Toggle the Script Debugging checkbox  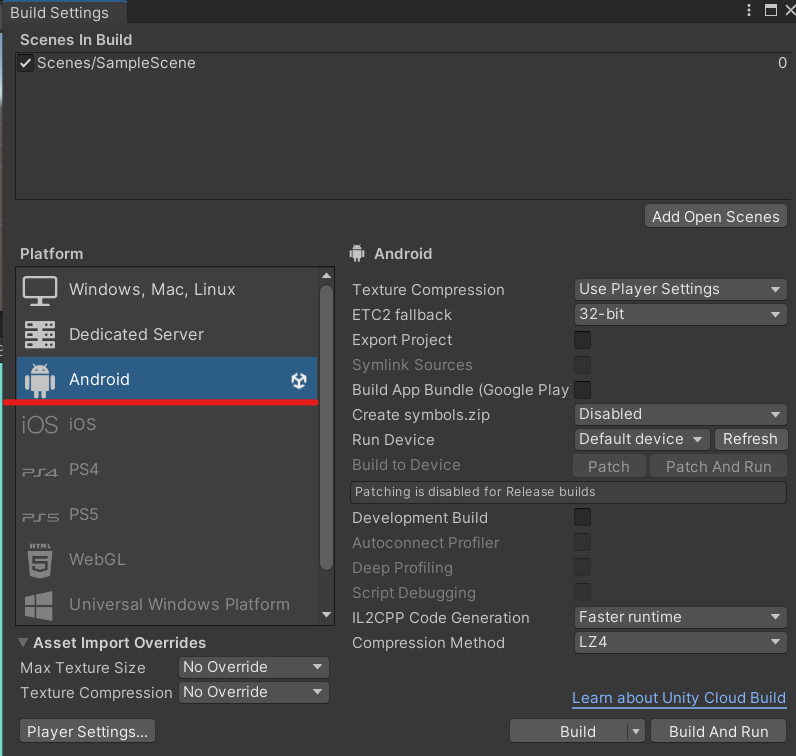click(582, 592)
